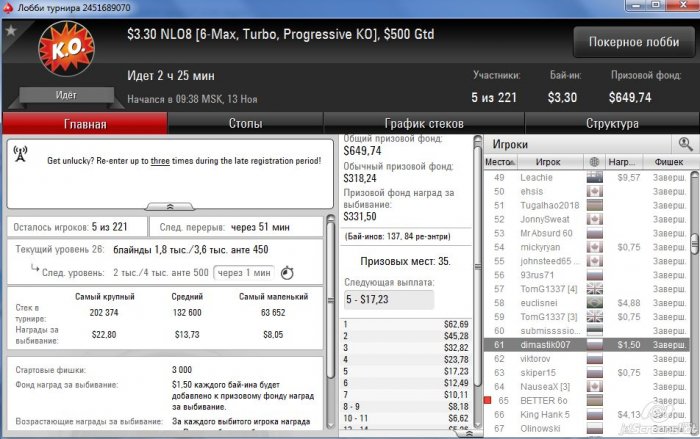Image resolution: width=700 pixels, height=439 pixels.
Task: Sort by Игрок column header
Action: coord(548,162)
